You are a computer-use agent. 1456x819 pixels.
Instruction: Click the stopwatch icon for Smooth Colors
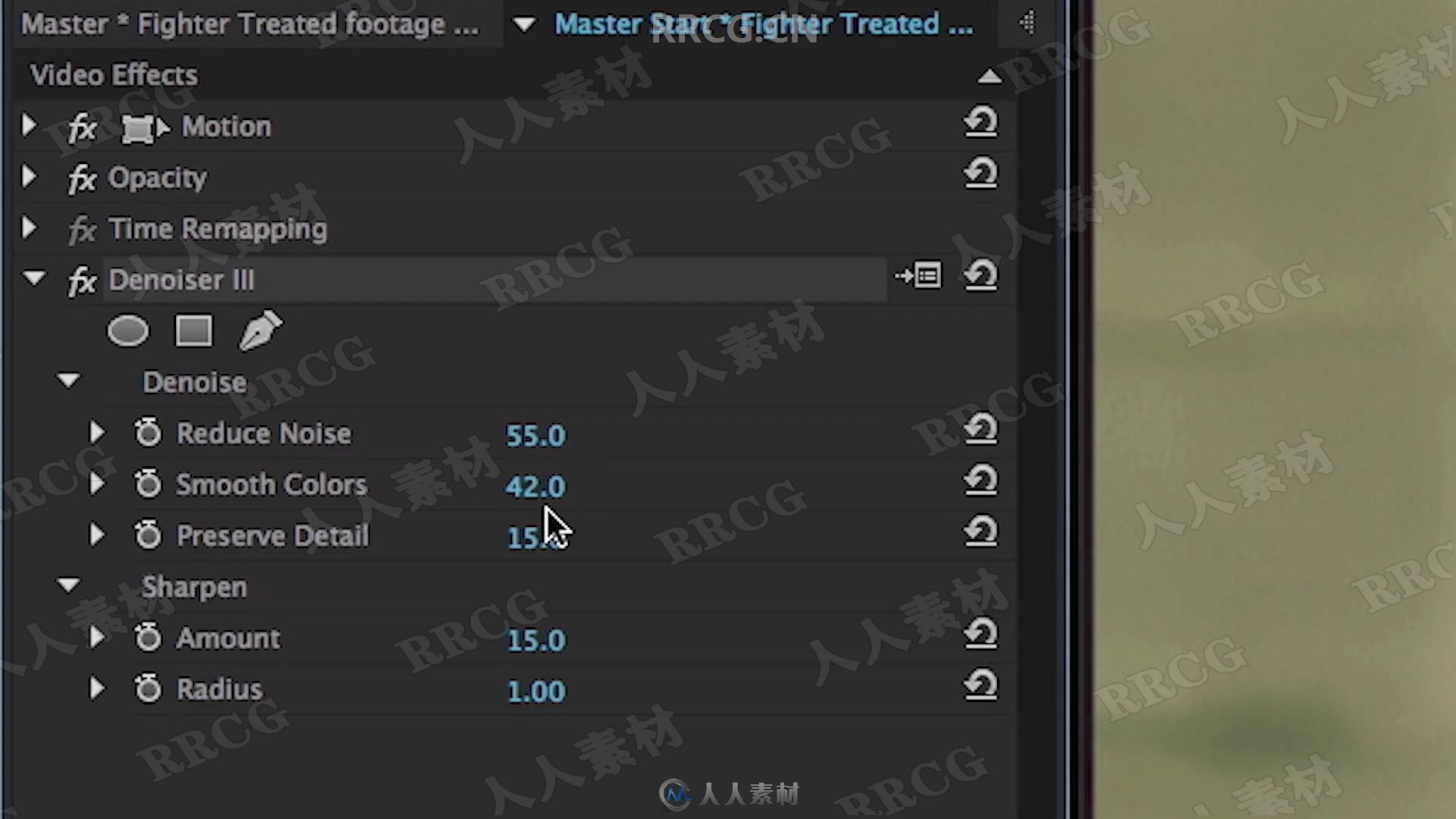tap(148, 485)
